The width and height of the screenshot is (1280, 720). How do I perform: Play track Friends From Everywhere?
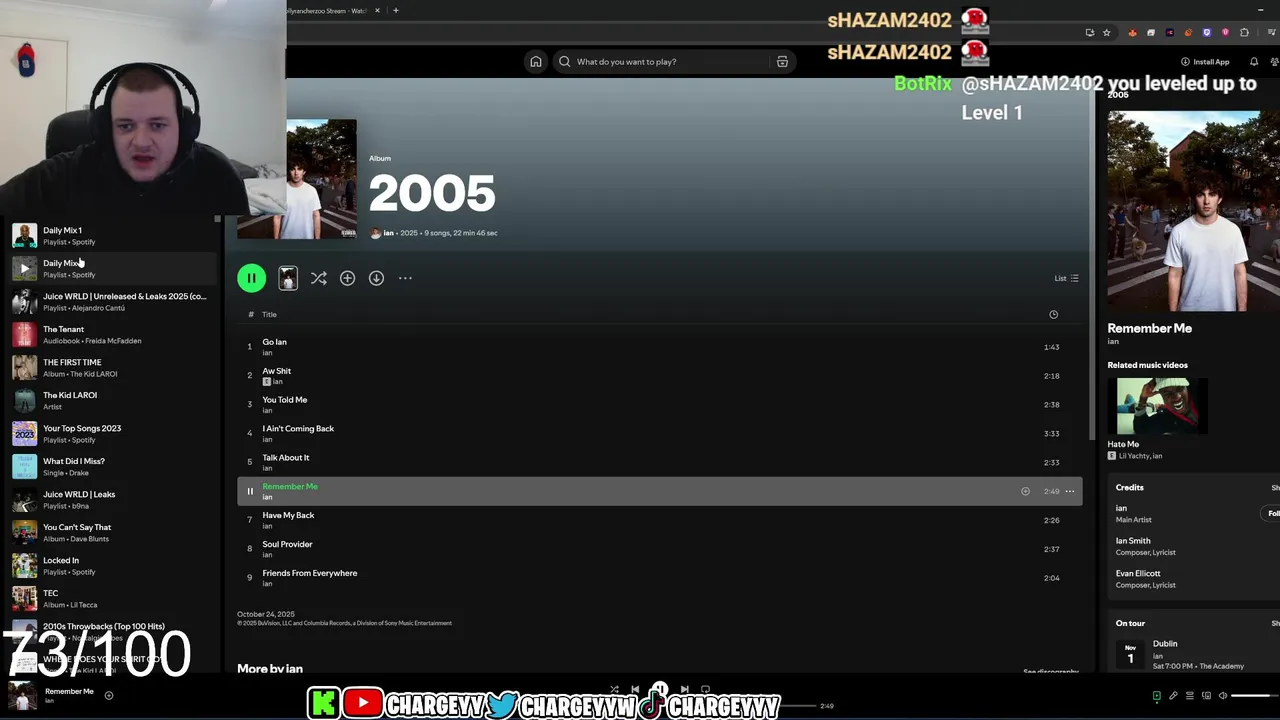660,578
